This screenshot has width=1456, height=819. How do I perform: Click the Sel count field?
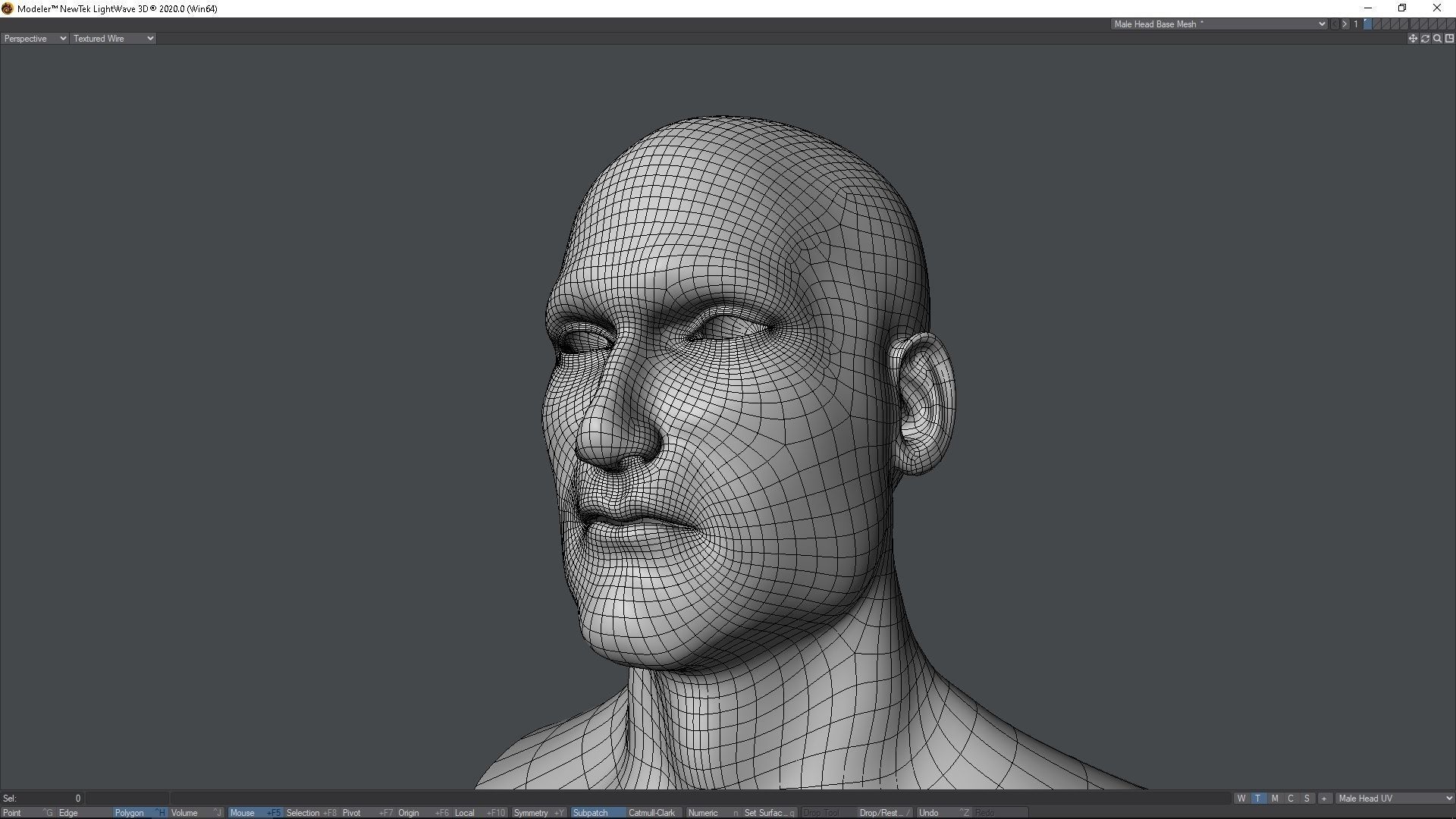click(42, 799)
